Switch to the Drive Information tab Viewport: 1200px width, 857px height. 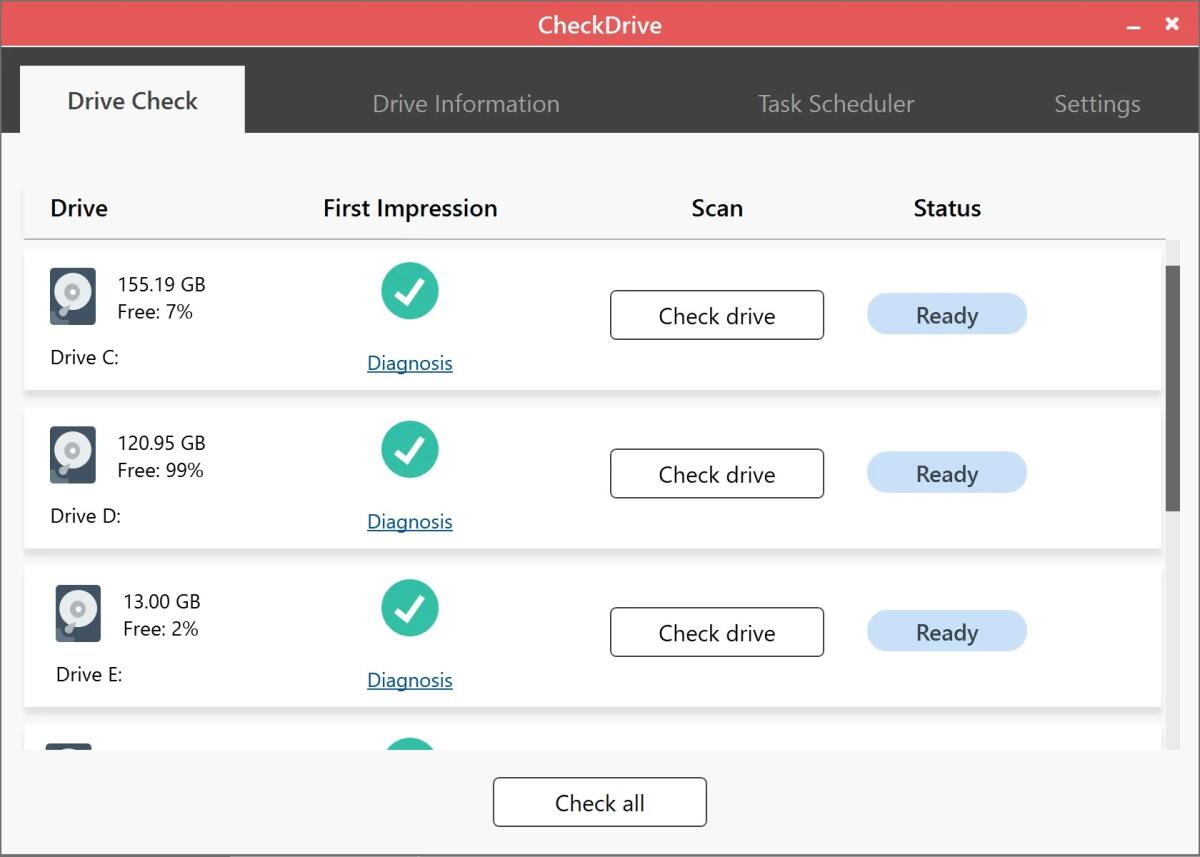466,103
